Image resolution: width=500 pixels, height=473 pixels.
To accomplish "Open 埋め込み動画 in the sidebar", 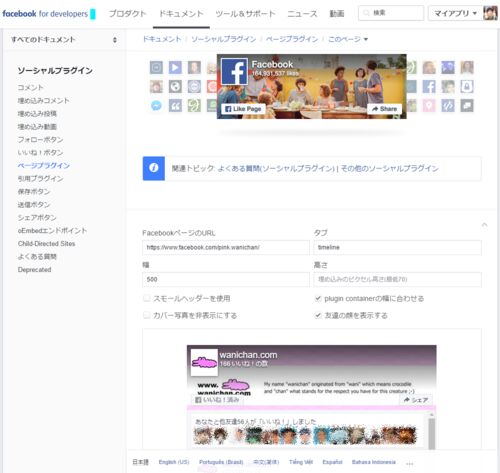I will (x=37, y=126).
